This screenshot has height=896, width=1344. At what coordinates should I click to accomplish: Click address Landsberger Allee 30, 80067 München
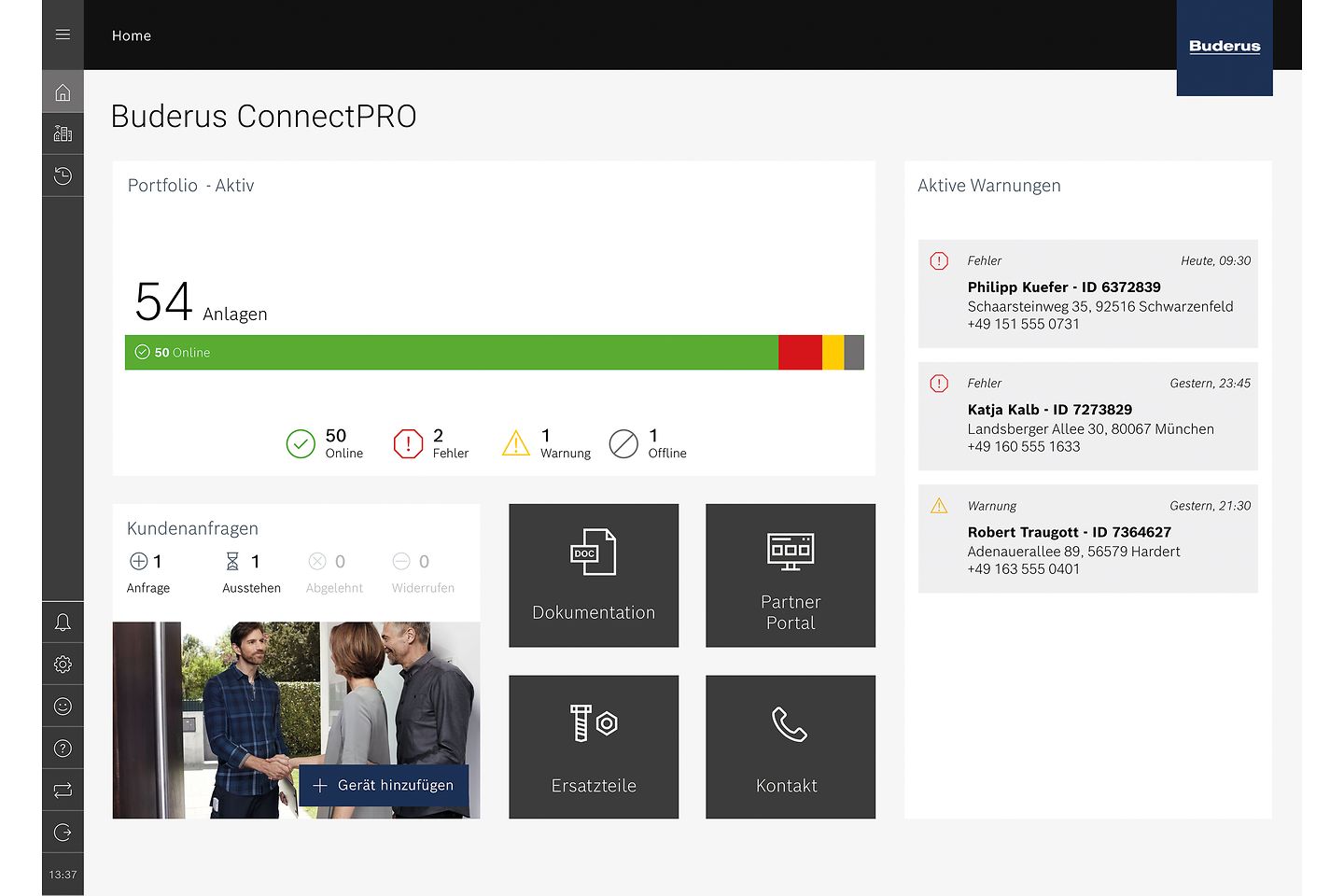pyautogui.click(x=1091, y=429)
